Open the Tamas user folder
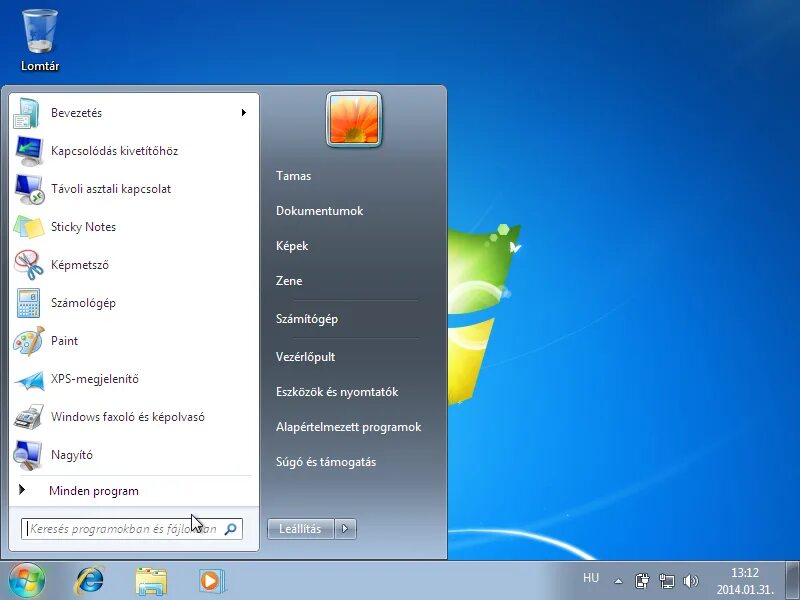Image resolution: width=800 pixels, height=600 pixels. pos(293,176)
